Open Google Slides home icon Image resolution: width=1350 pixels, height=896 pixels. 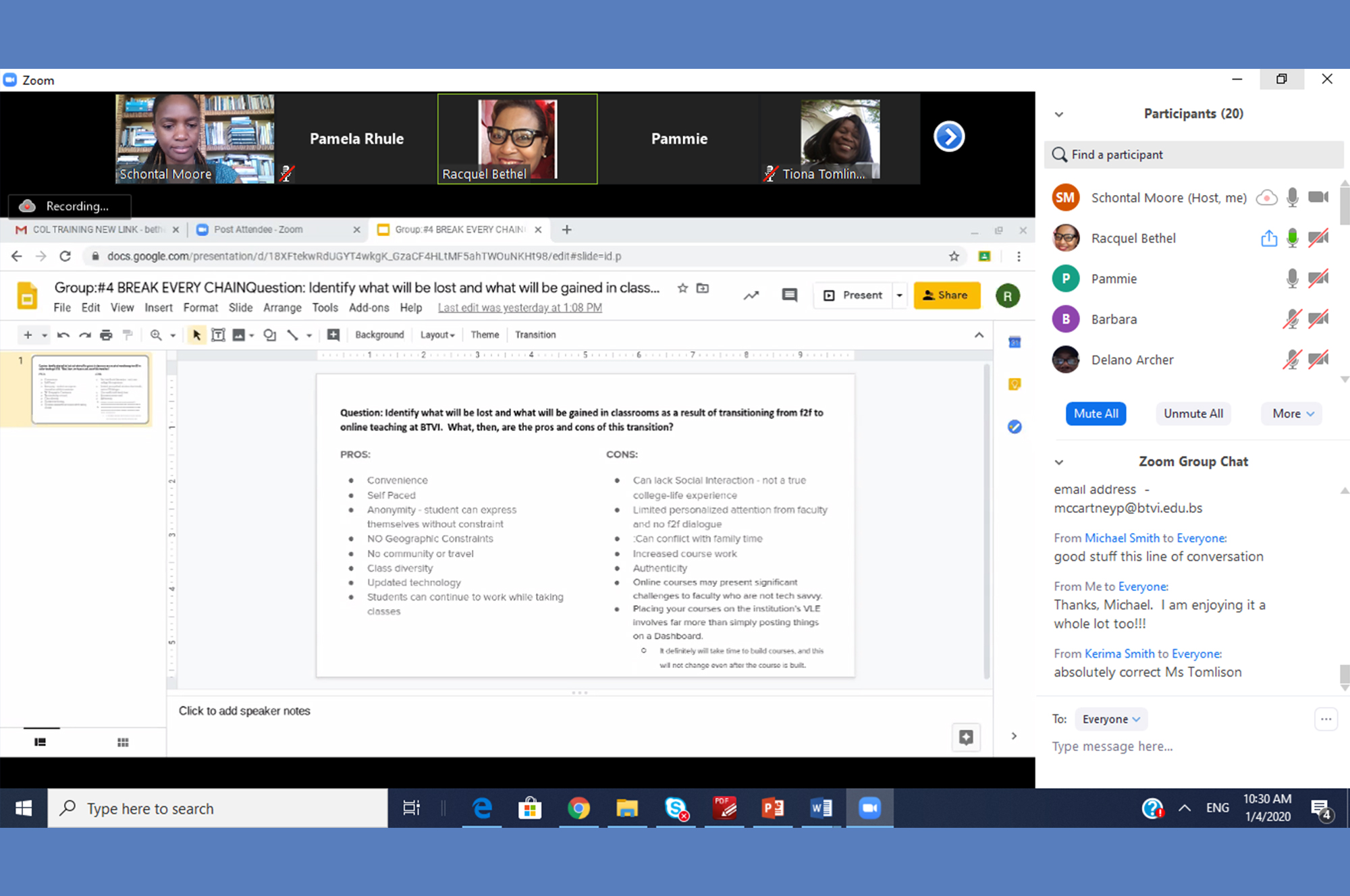[27, 296]
